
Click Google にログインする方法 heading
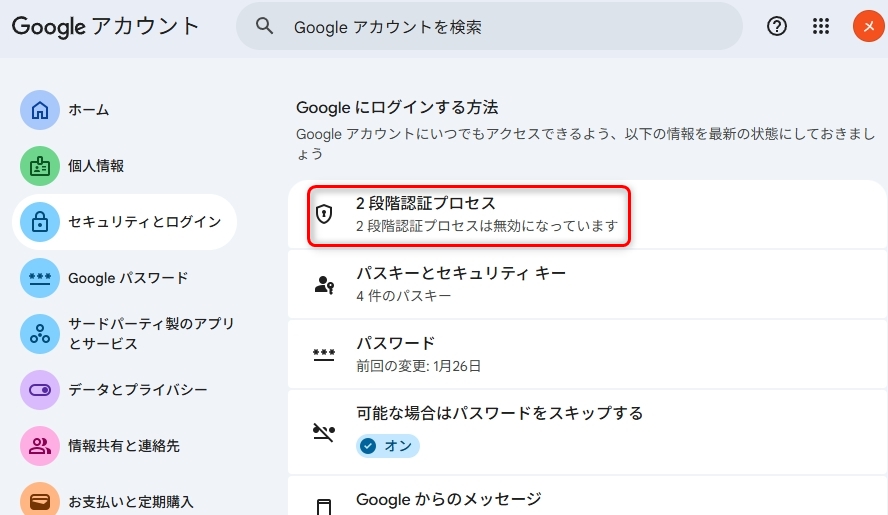coord(397,108)
